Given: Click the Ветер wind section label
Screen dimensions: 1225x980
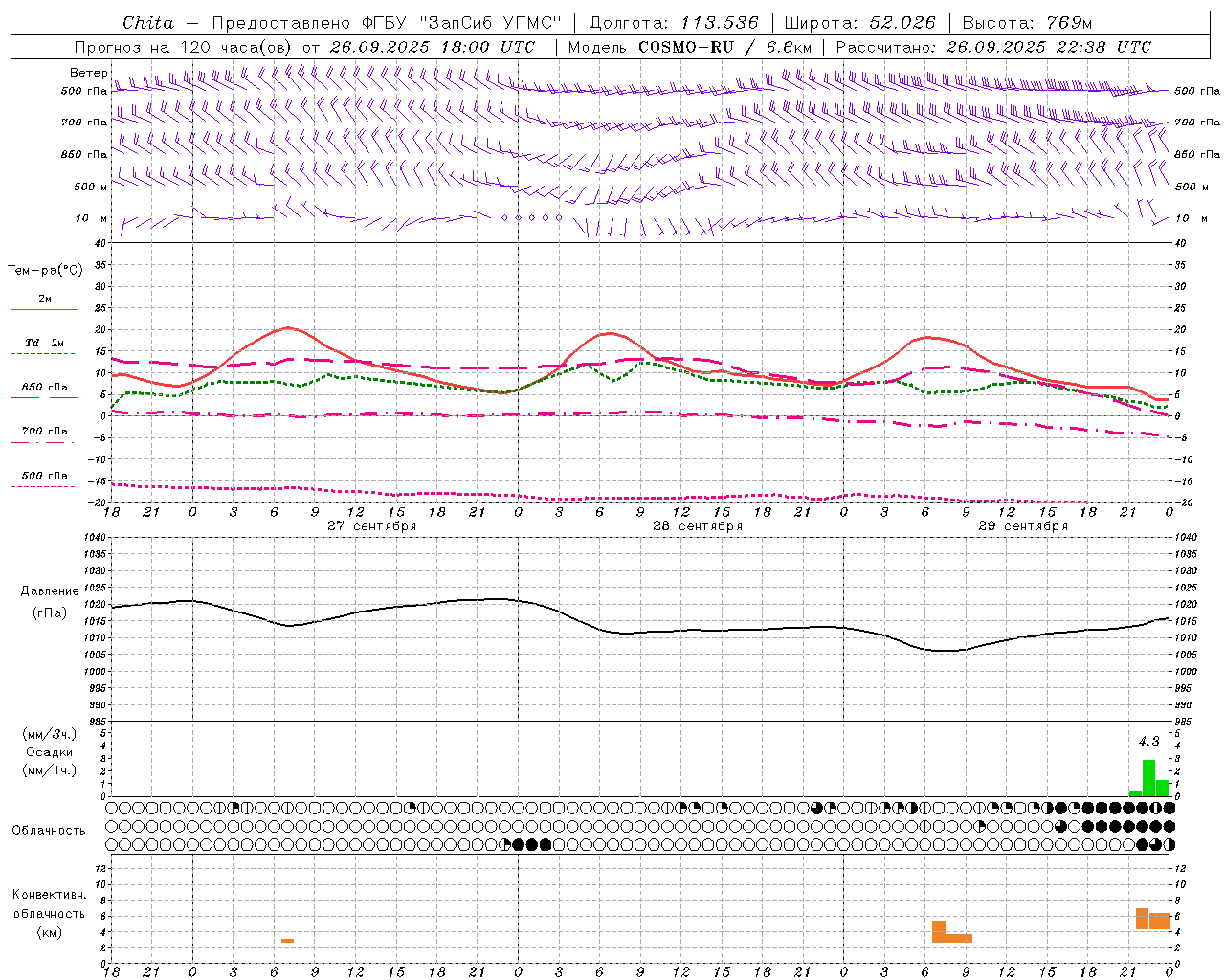Looking at the screenshot, I should [89, 73].
